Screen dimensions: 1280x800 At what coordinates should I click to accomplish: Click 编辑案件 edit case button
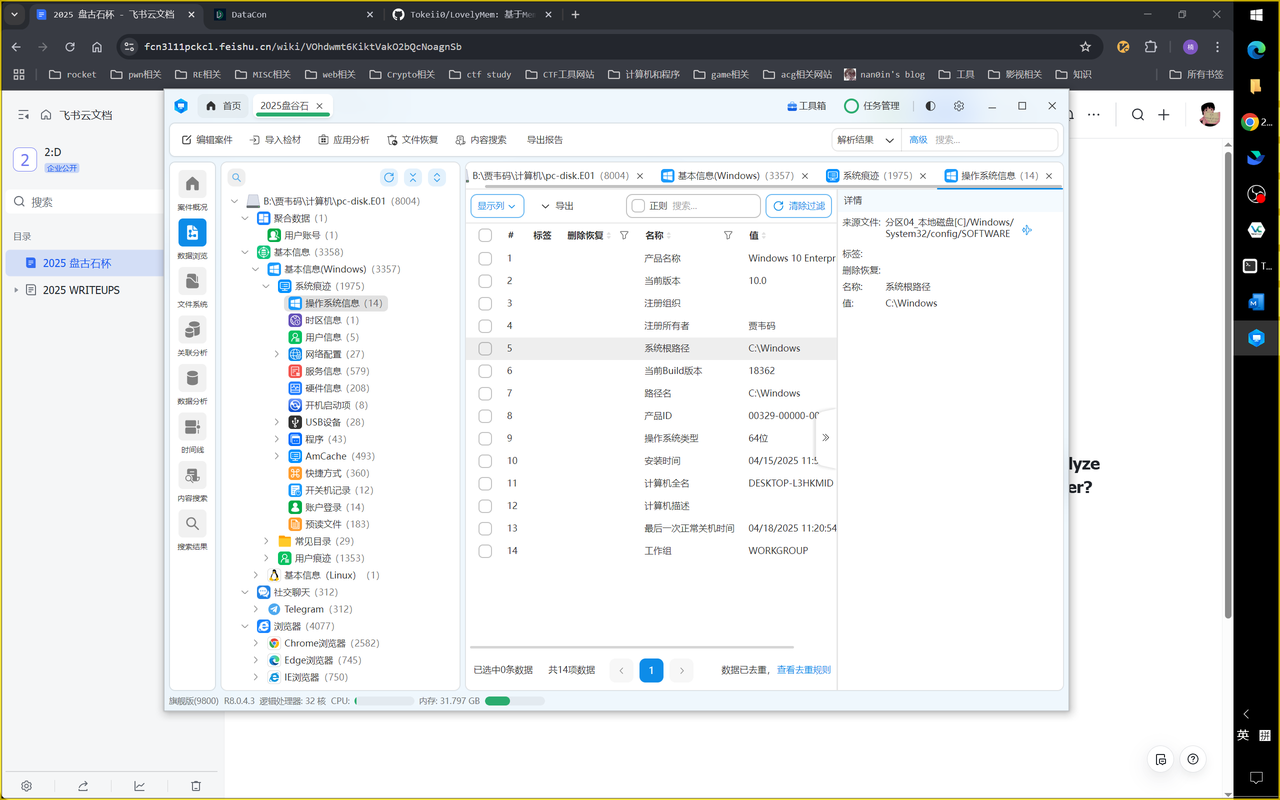click(207, 140)
